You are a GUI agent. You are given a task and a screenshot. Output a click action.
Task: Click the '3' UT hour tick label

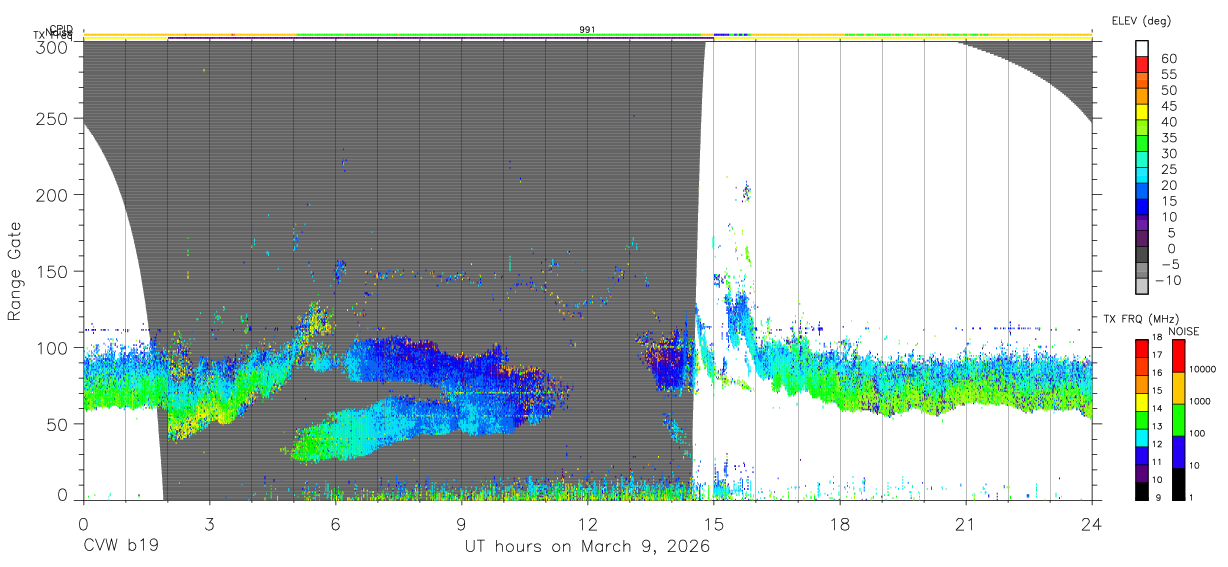209,524
